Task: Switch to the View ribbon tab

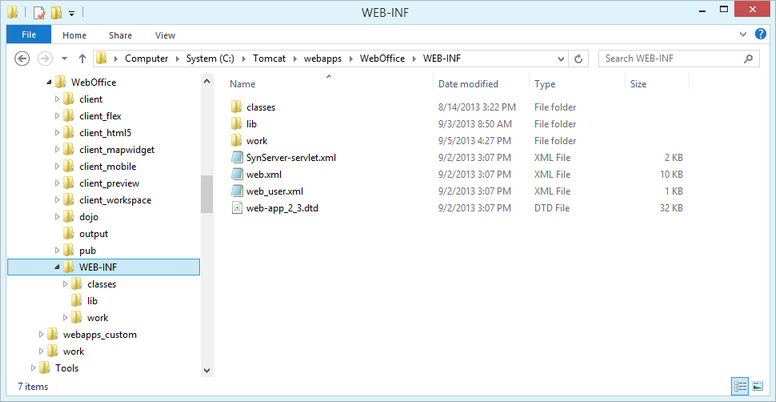Action: 165,35
